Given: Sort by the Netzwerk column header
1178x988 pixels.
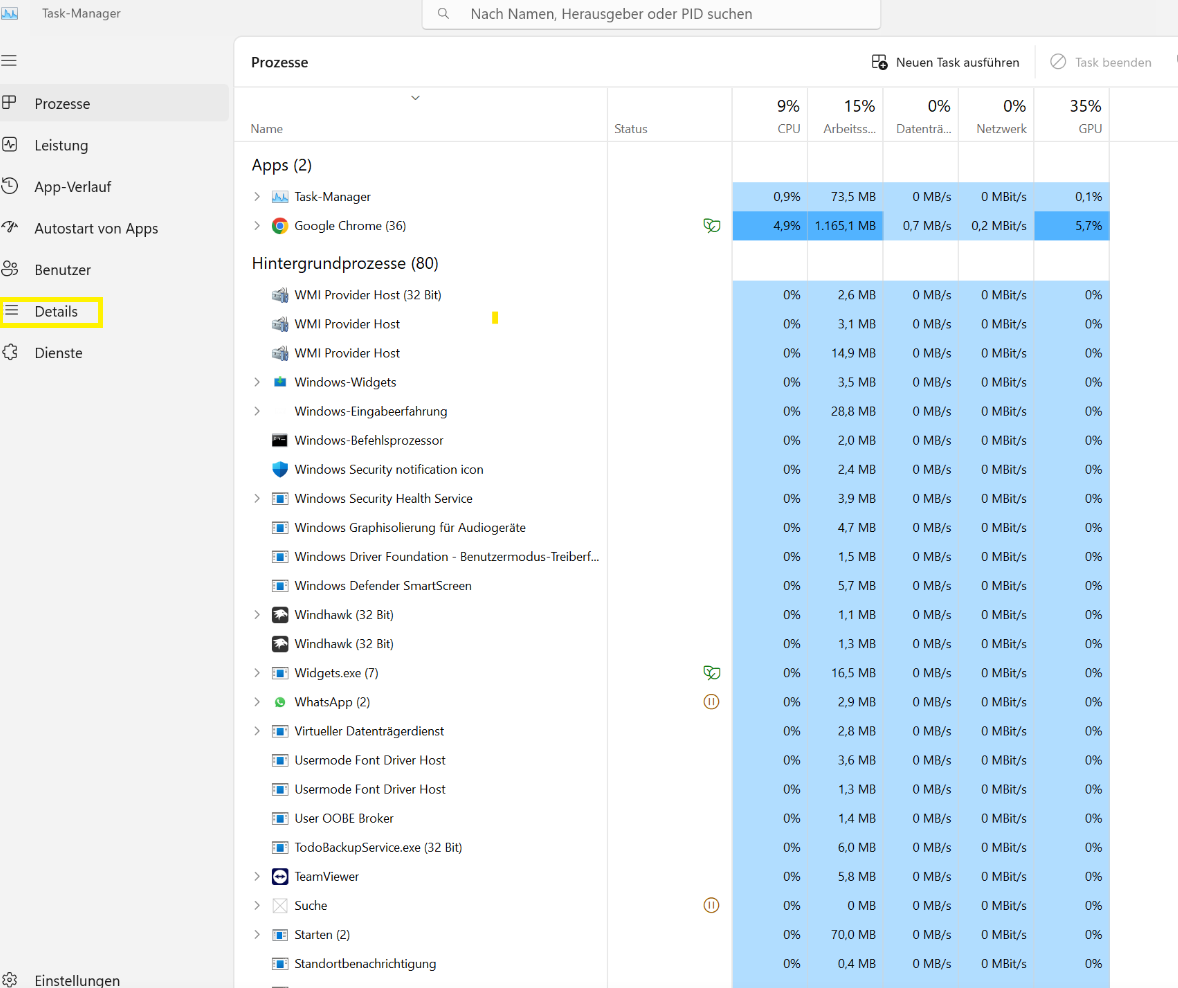Looking at the screenshot, I should pos(996,115).
